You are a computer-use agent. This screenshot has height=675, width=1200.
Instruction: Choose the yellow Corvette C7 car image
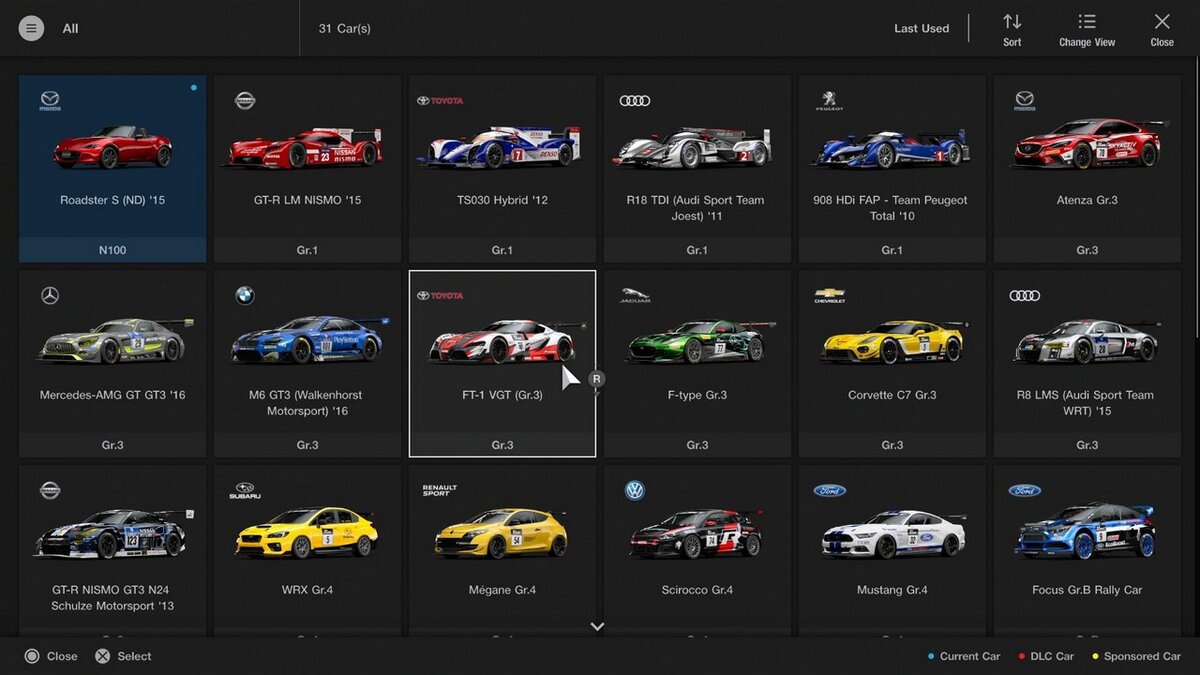[893, 341]
